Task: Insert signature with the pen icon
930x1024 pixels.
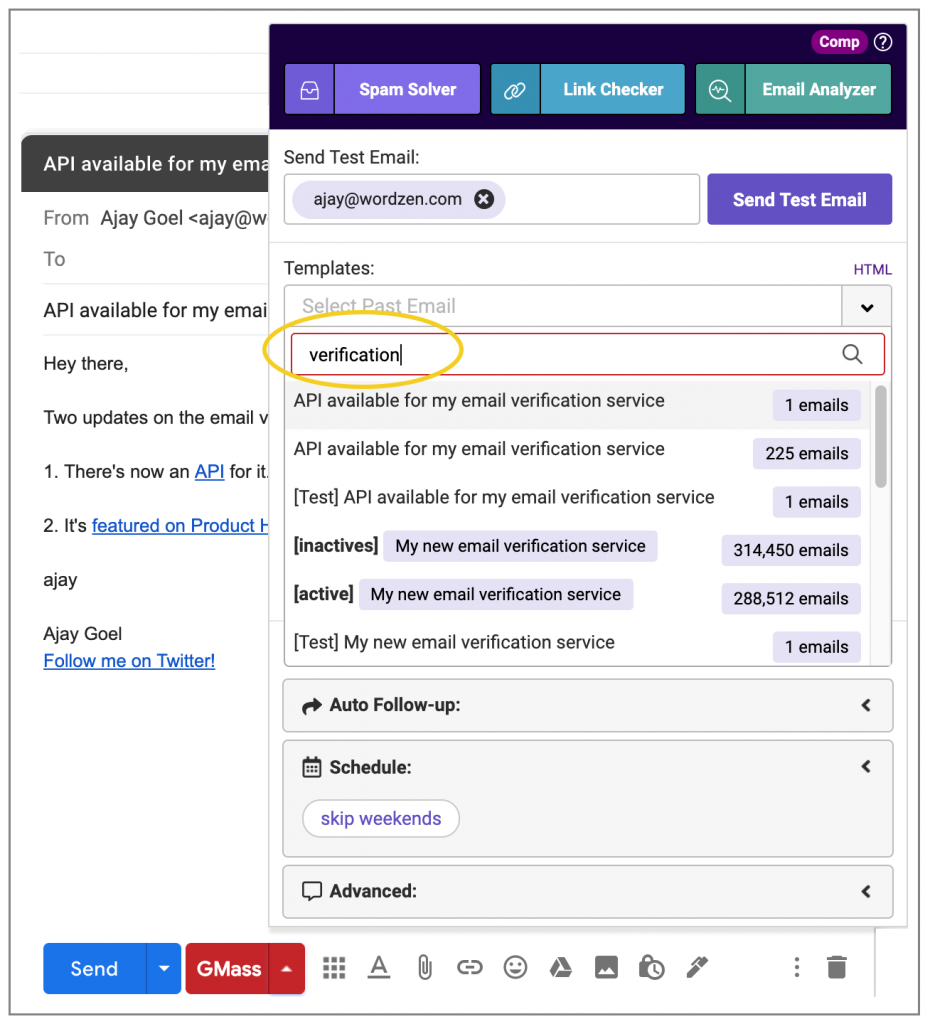Action: 696,967
